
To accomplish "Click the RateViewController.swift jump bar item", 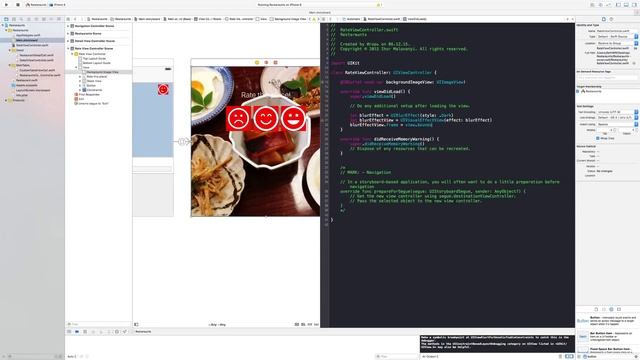I will (382, 19).
